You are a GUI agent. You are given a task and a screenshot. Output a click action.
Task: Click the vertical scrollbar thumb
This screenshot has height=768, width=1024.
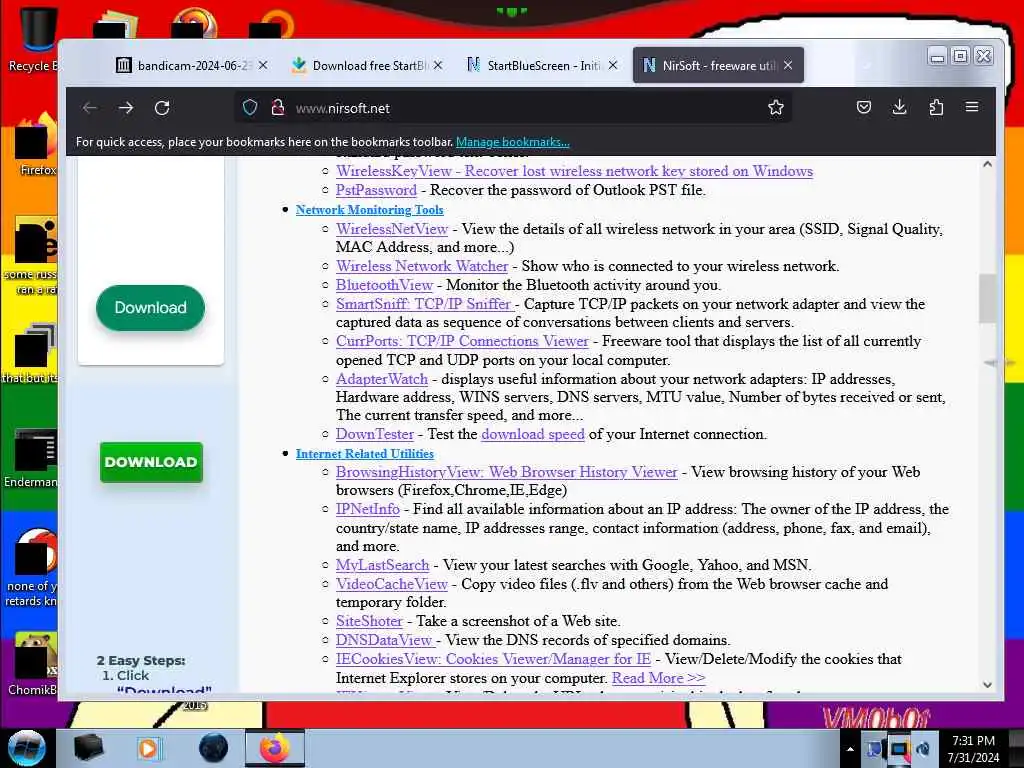[987, 298]
